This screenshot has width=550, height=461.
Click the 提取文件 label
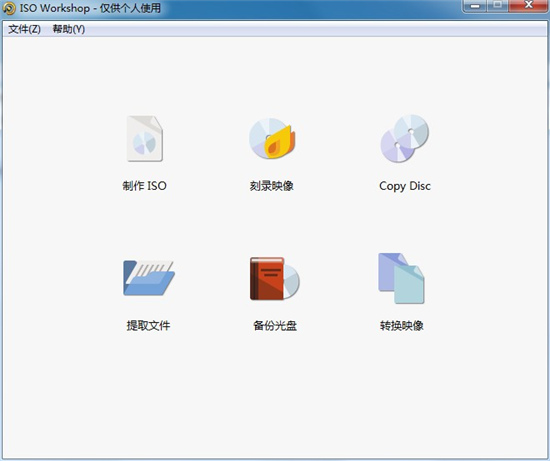tap(148, 325)
